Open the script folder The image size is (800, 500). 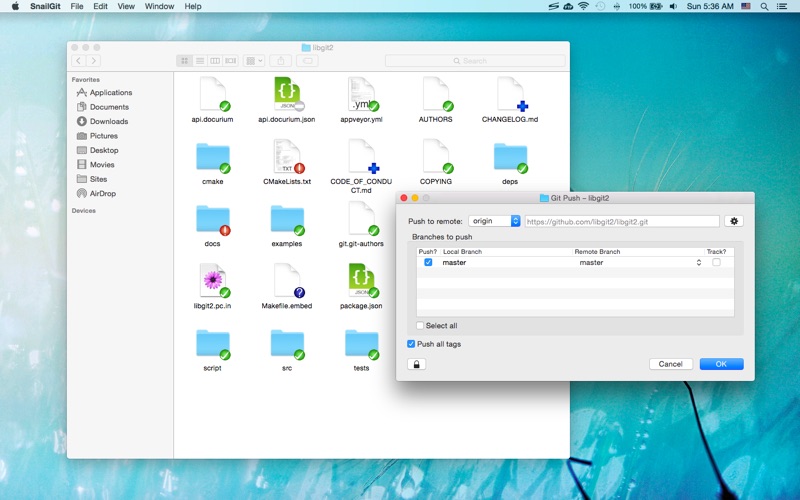[x=213, y=344]
